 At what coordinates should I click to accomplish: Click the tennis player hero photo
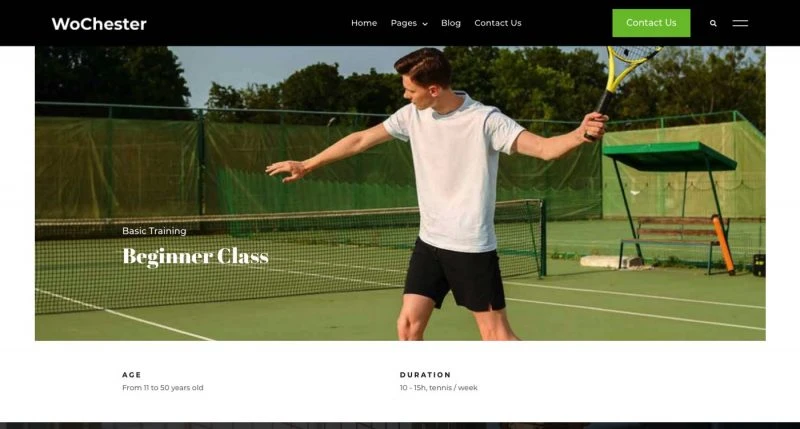(x=400, y=193)
